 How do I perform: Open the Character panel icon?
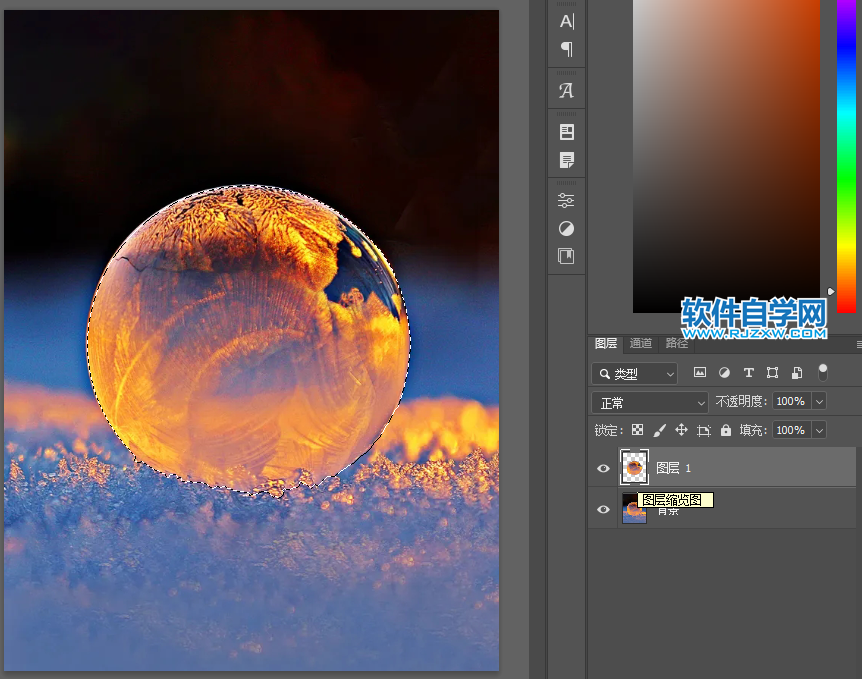click(x=567, y=21)
